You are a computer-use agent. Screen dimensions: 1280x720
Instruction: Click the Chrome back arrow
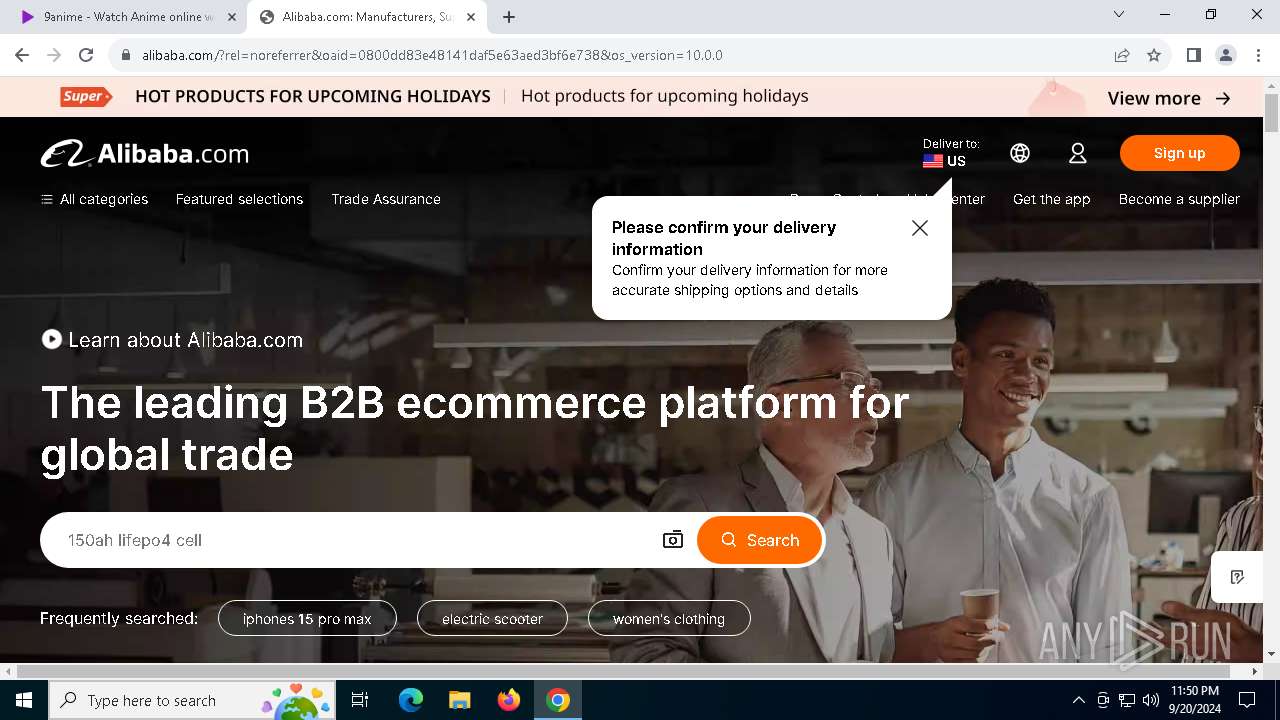22,55
